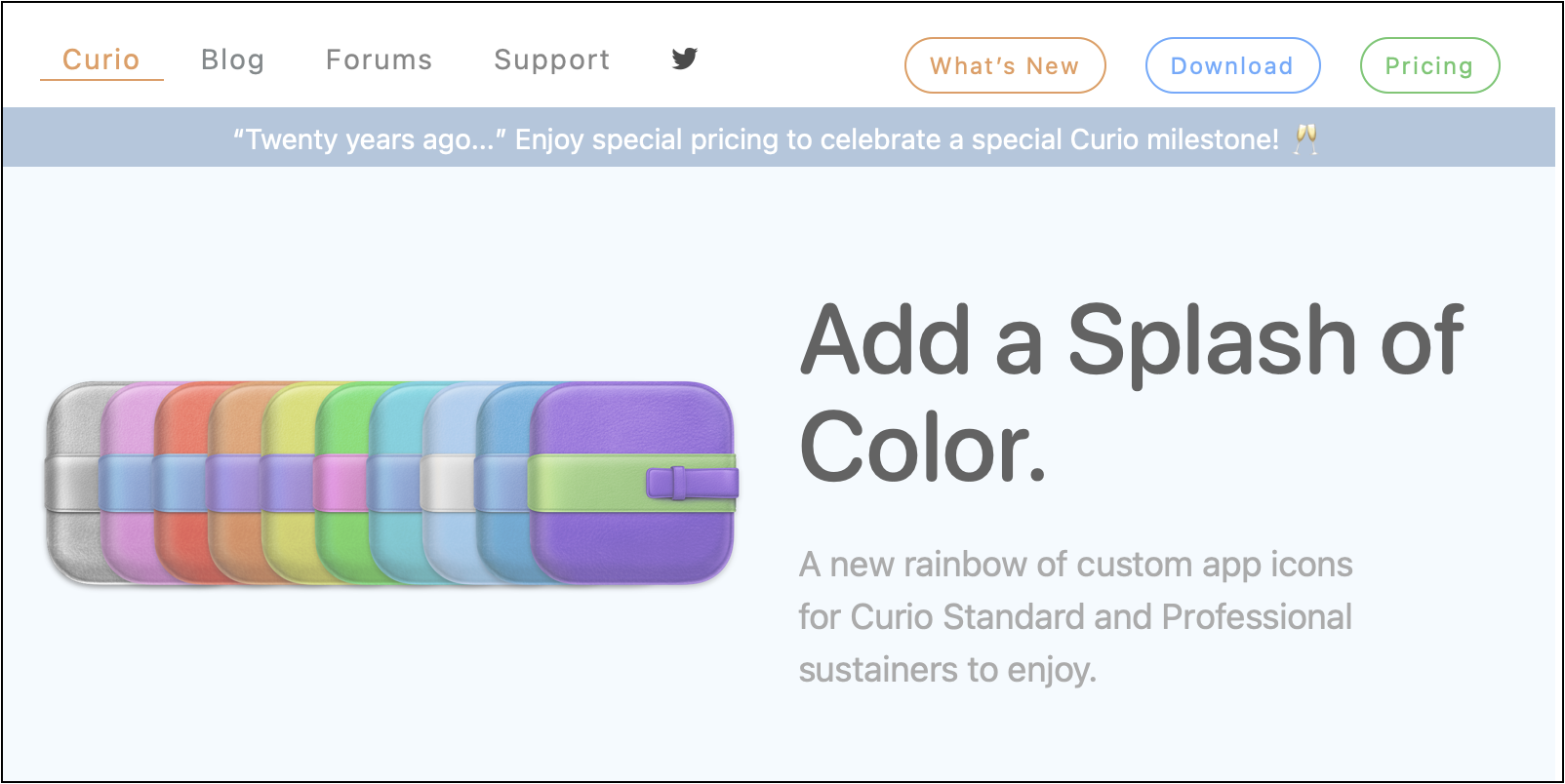
Task: Go to the Blog page
Action: pos(232,60)
